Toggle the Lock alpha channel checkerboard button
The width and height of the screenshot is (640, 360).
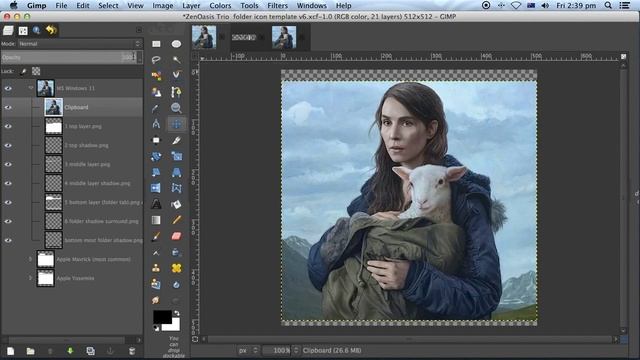click(x=36, y=71)
